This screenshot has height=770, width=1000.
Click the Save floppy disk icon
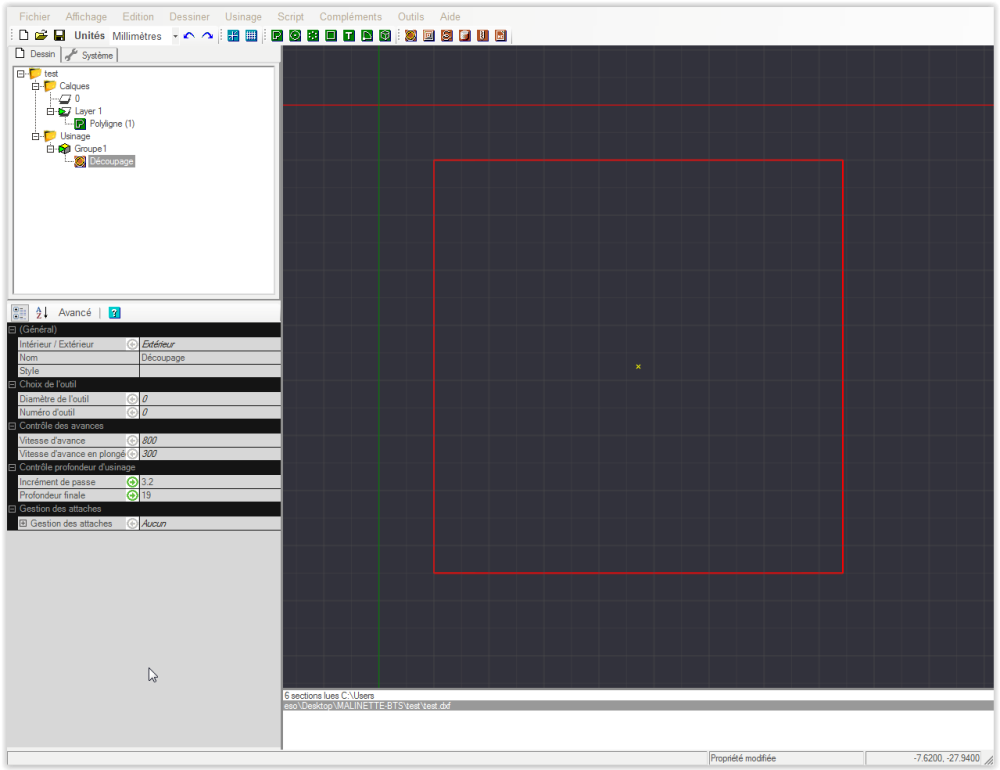[x=59, y=35]
